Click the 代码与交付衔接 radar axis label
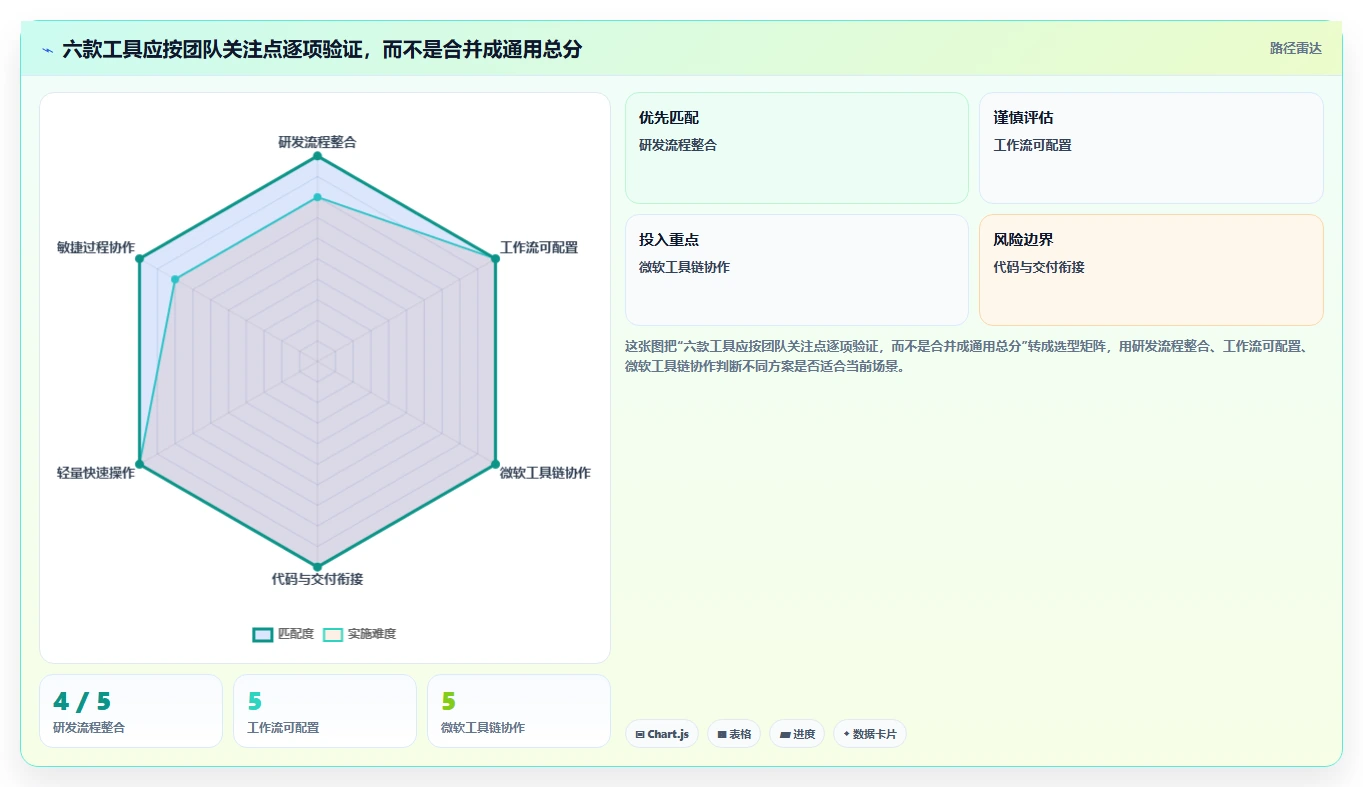 [x=317, y=579]
